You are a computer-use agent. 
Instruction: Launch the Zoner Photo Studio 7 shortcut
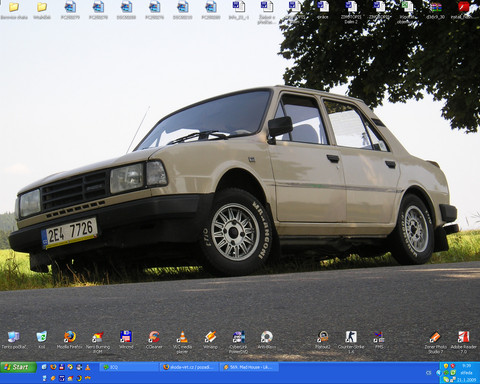pos(435,342)
